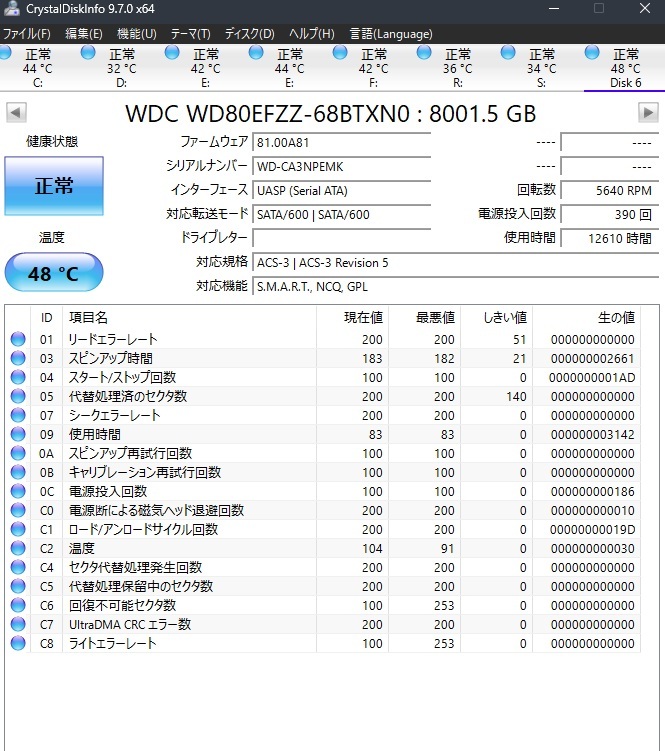Click the power-on hours field 12610 時間
665x751 pixels.
(x=609, y=238)
